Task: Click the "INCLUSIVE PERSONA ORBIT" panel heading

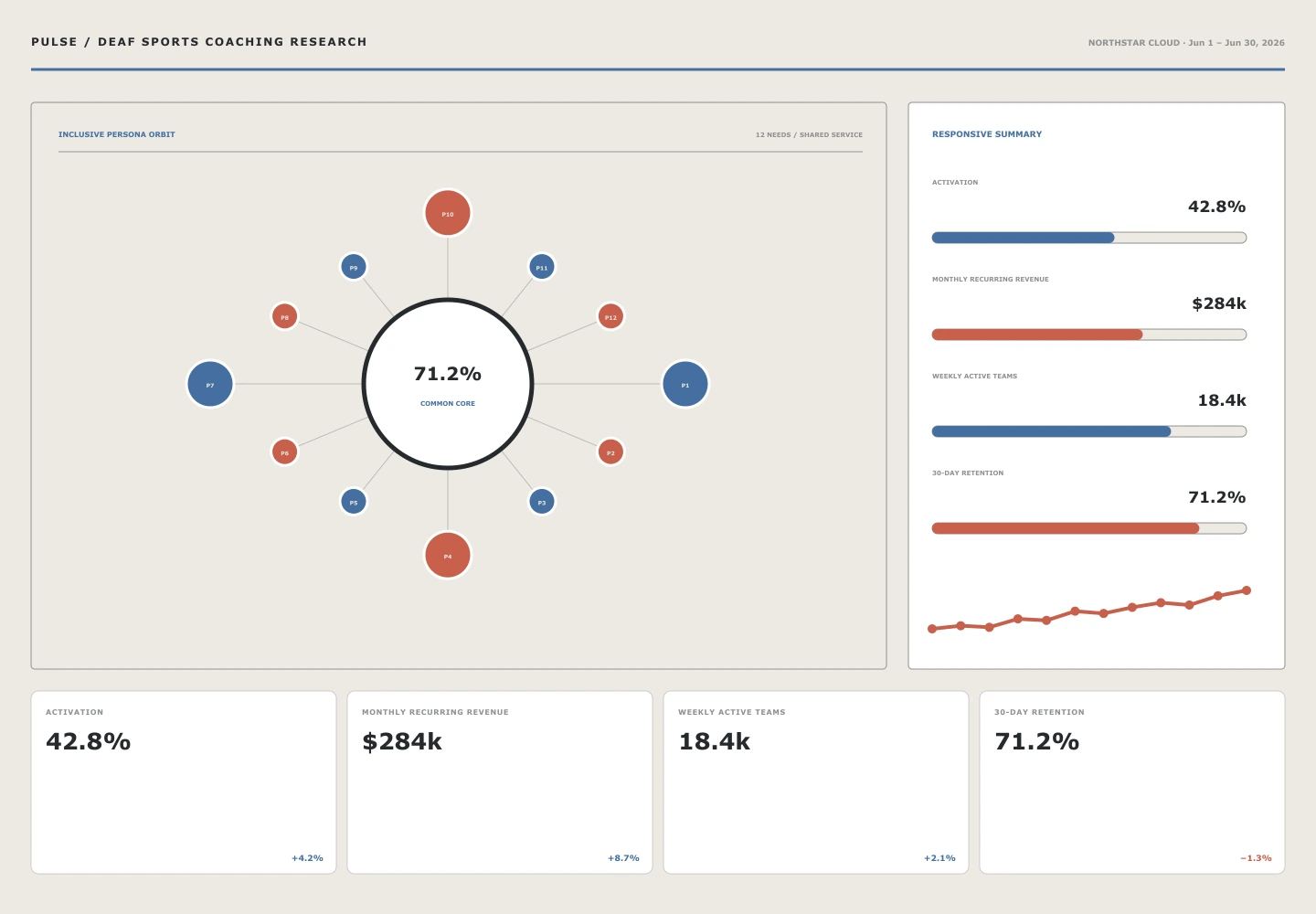Action: 117,134
